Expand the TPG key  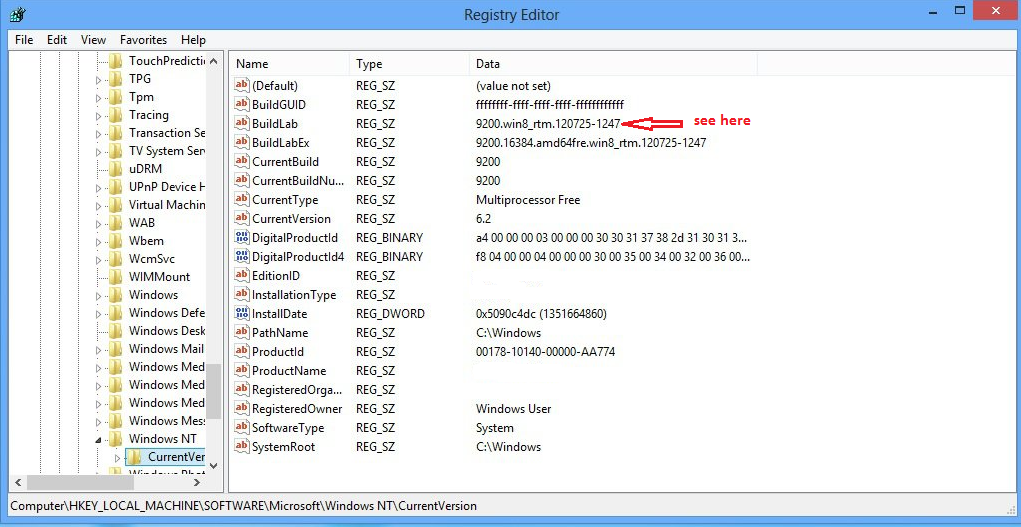tap(98, 80)
